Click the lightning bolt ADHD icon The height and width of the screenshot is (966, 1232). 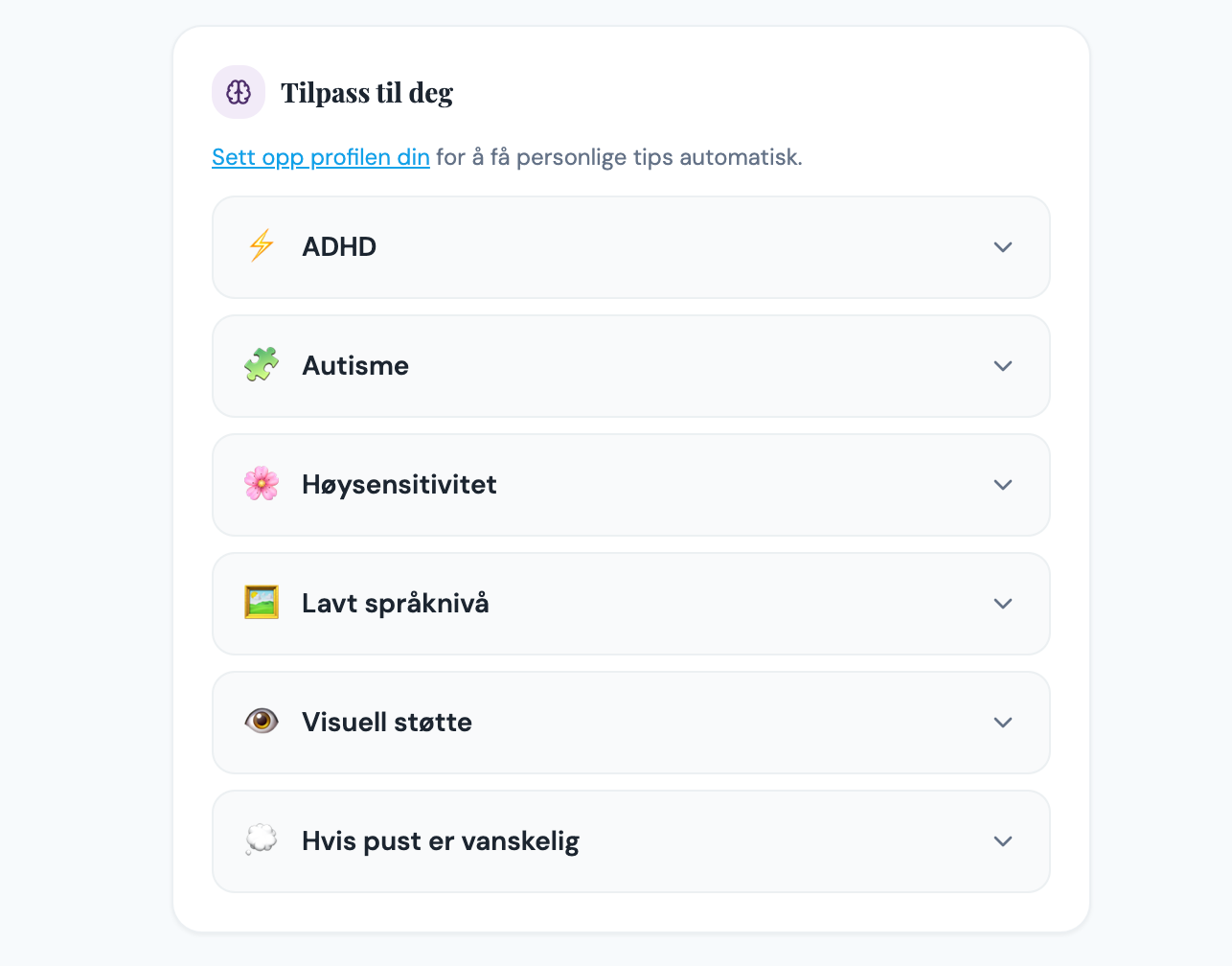tap(261, 246)
